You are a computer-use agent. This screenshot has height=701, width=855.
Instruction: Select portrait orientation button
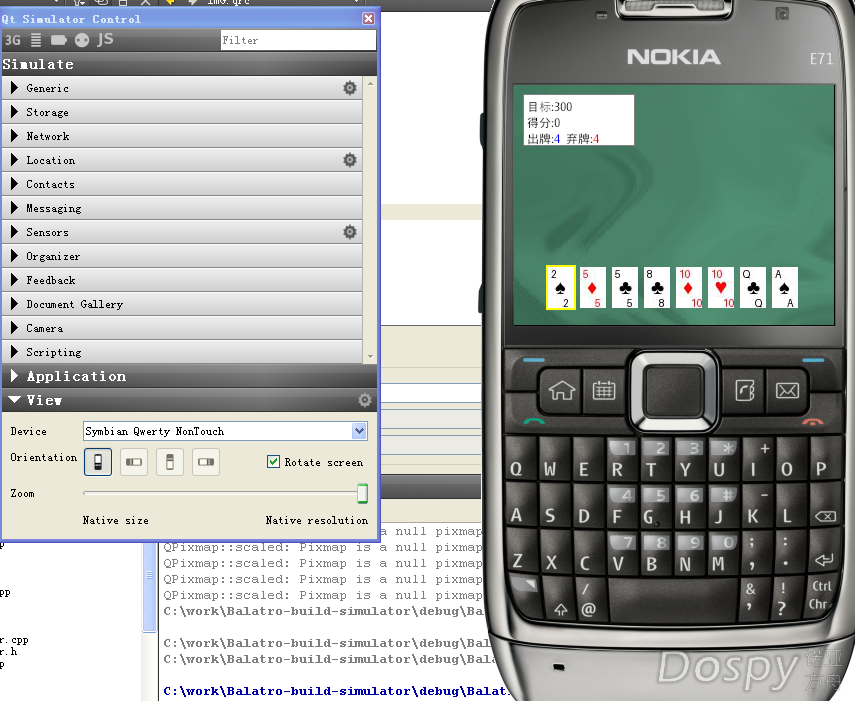coord(98,462)
